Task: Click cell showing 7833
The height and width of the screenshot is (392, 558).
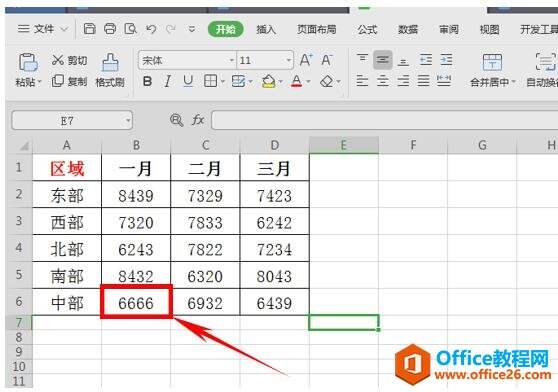Action: pyautogui.click(x=205, y=221)
